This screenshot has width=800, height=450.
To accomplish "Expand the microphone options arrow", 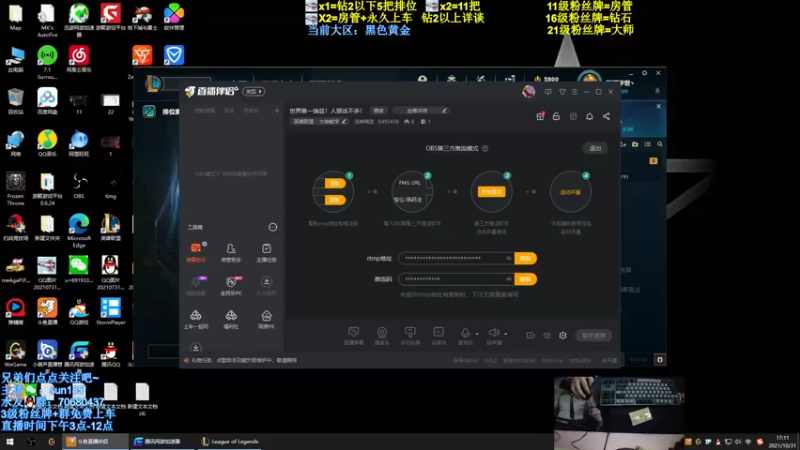I will 477,334.
